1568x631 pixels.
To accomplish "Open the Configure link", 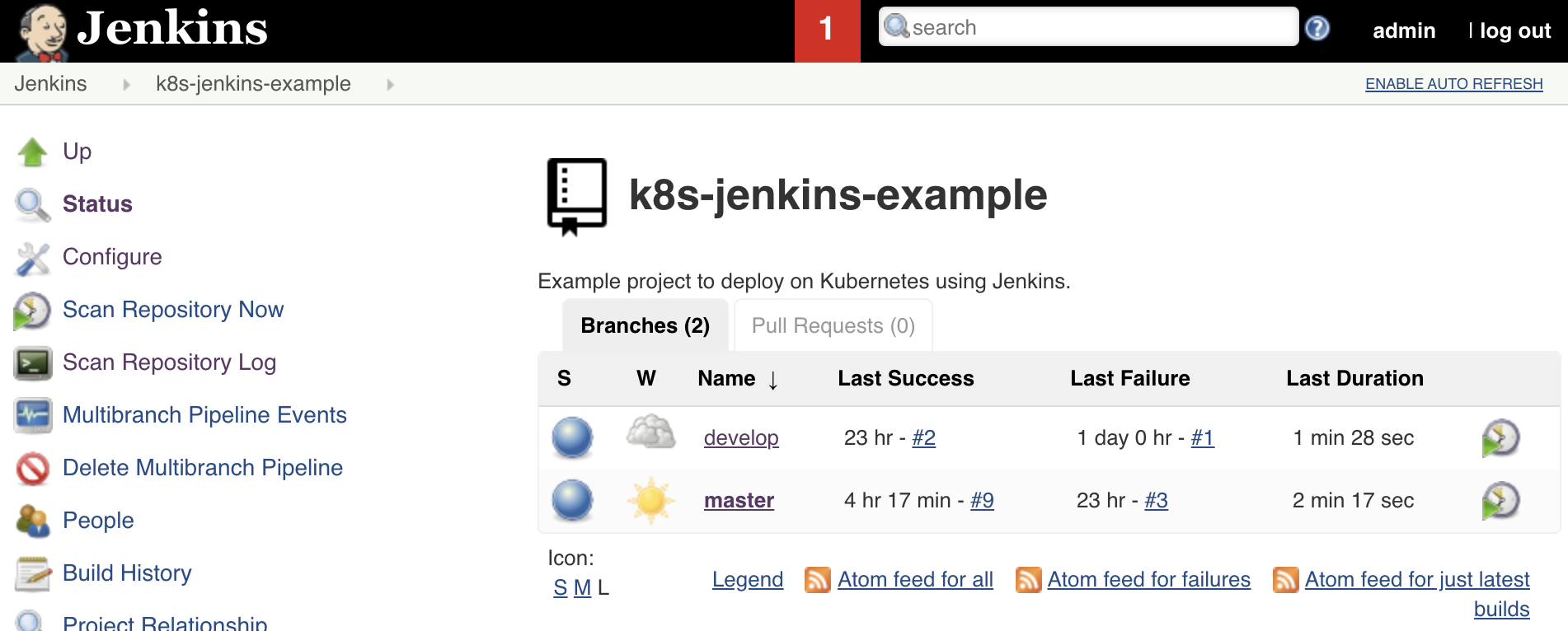I will 112,257.
